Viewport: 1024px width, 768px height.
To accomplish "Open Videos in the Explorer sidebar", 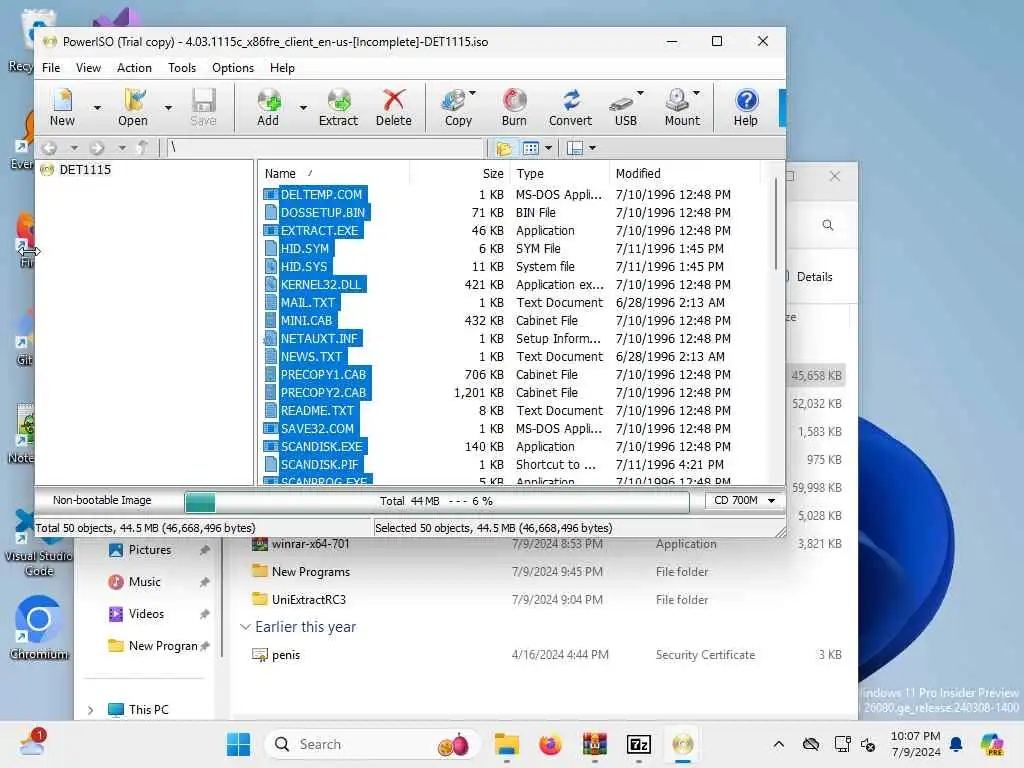I will point(146,614).
